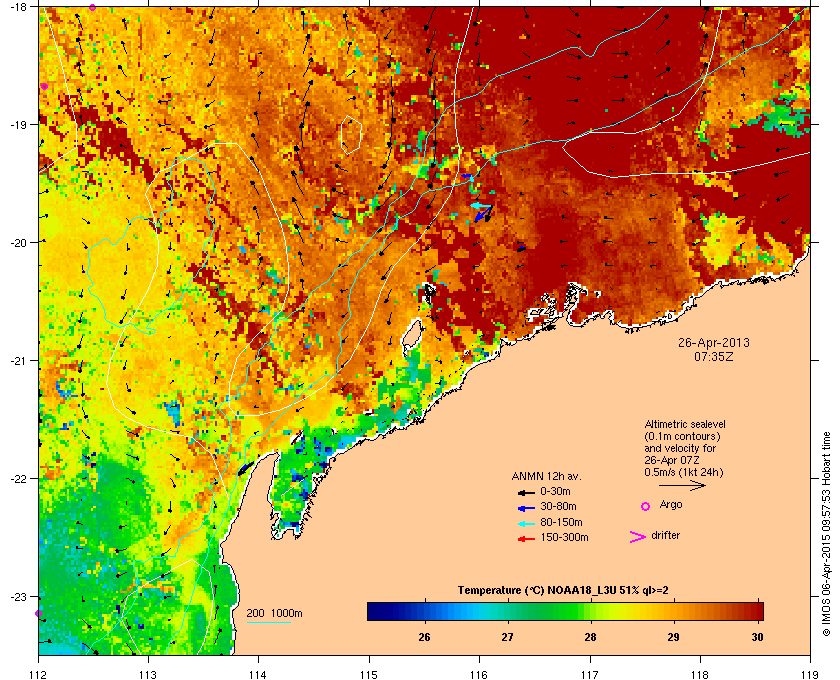
Task: Click the latitude label -20
Action: (x=19, y=243)
